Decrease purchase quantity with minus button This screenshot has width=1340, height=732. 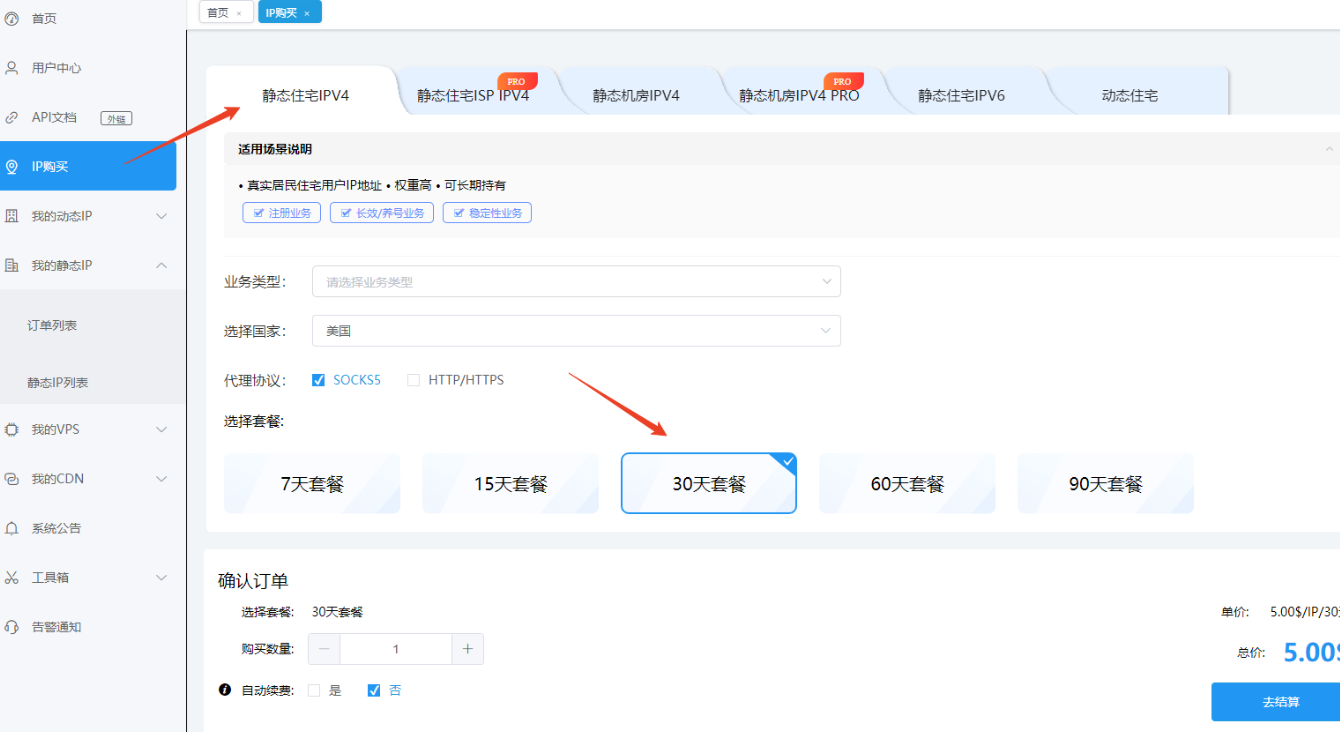tap(324, 649)
